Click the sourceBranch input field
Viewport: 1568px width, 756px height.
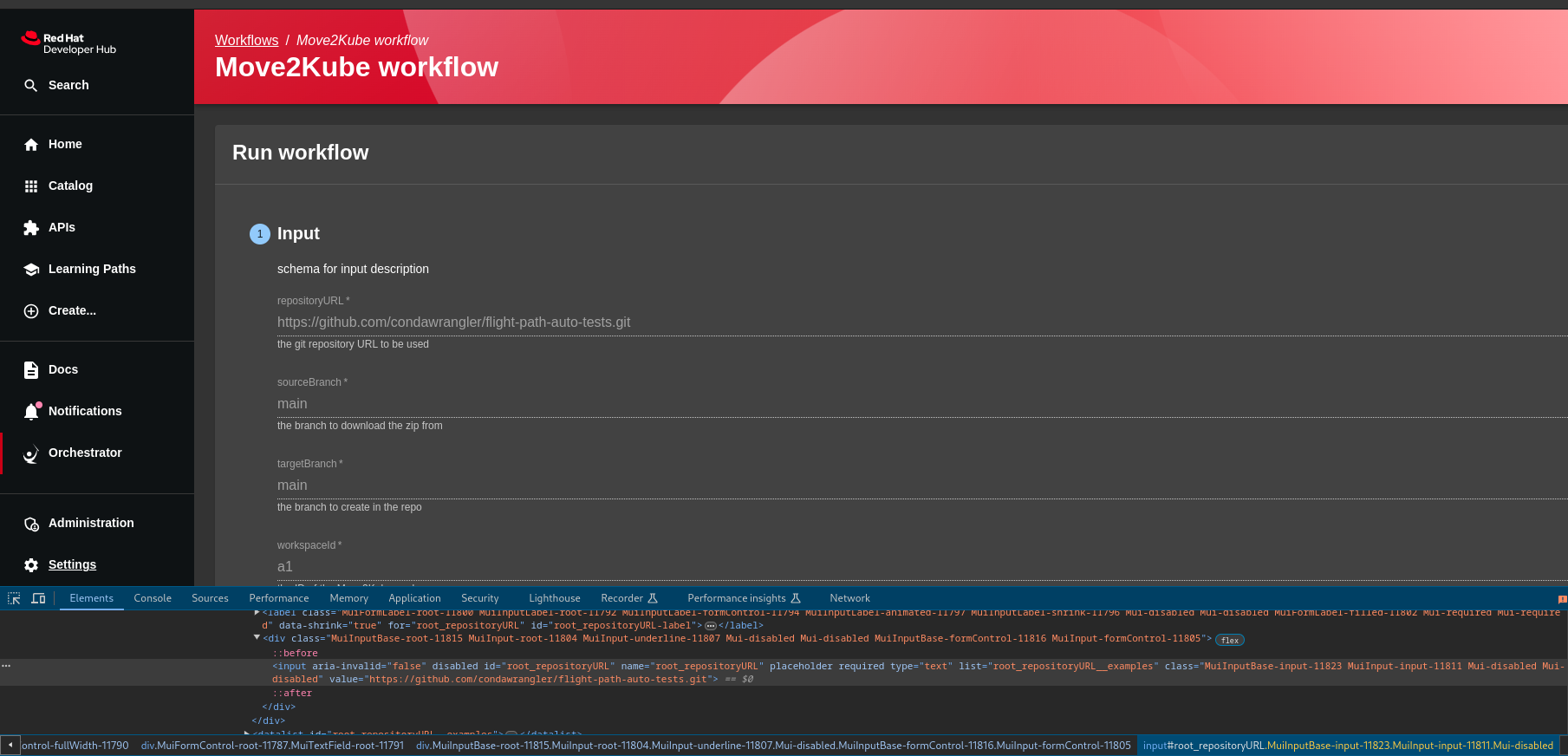tap(922, 404)
